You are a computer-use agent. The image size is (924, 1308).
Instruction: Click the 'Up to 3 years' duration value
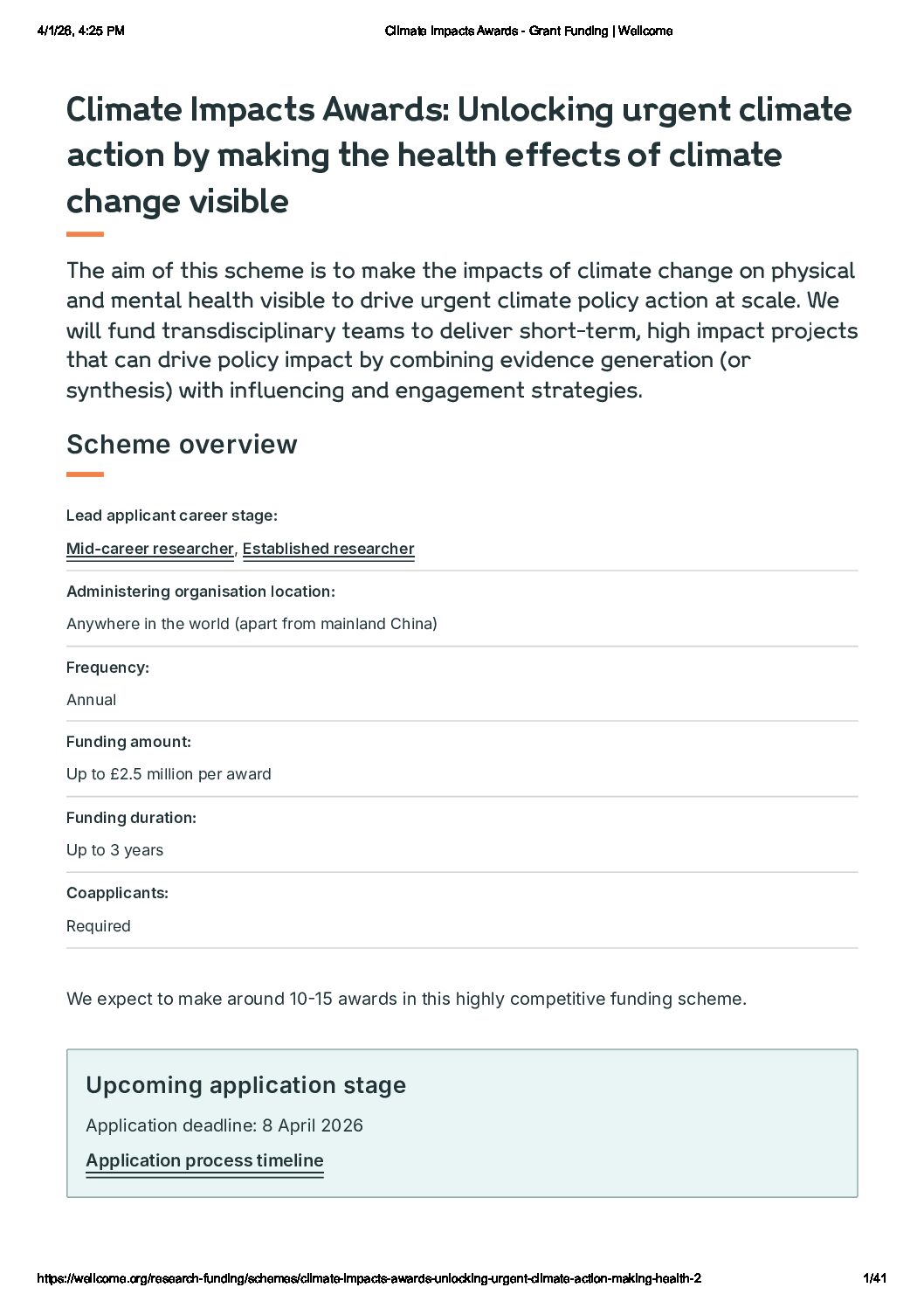(114, 850)
